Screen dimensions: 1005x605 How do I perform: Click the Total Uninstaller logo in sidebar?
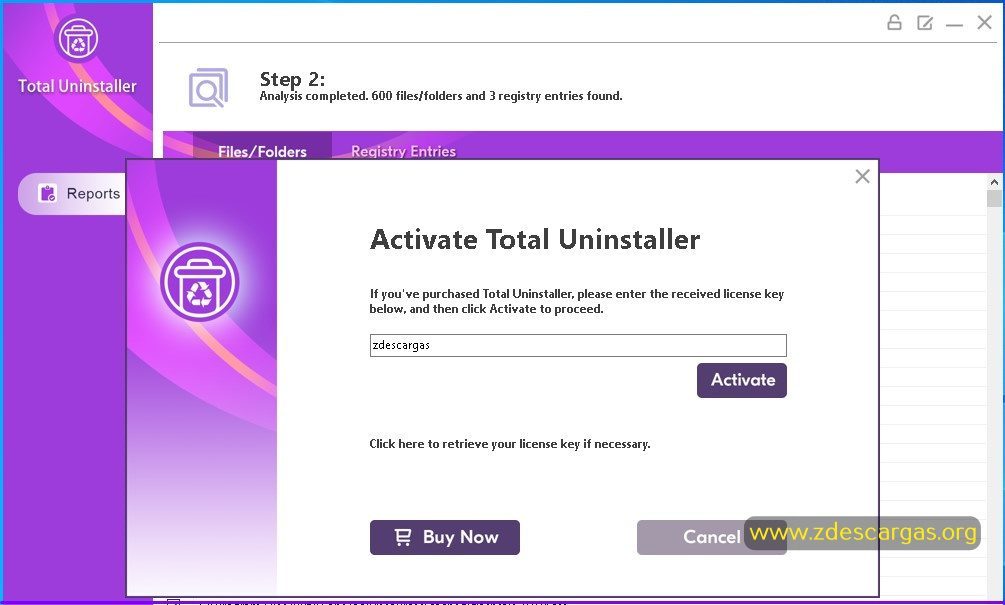coord(78,39)
